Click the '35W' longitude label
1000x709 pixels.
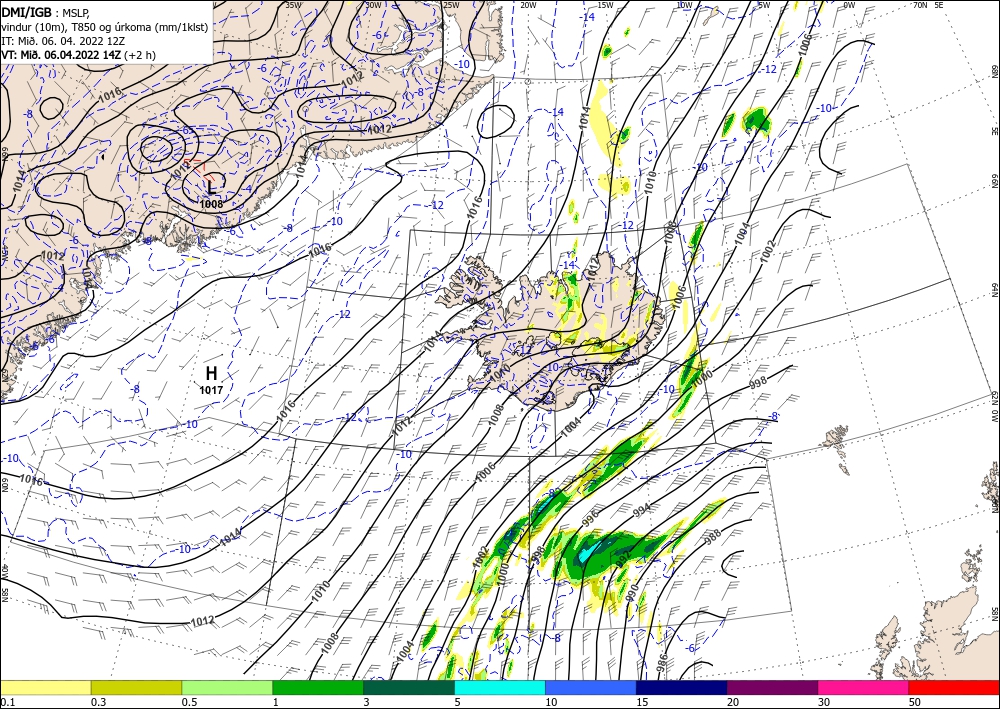tap(293, 5)
